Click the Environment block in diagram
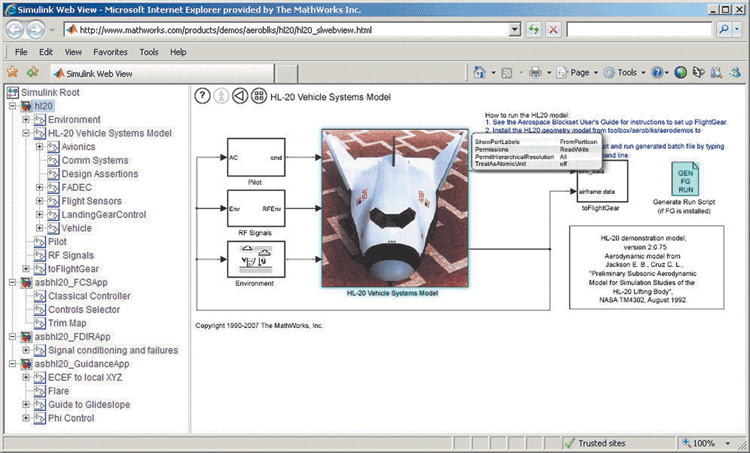Screen dimensions: 750x453 (x=256, y=259)
